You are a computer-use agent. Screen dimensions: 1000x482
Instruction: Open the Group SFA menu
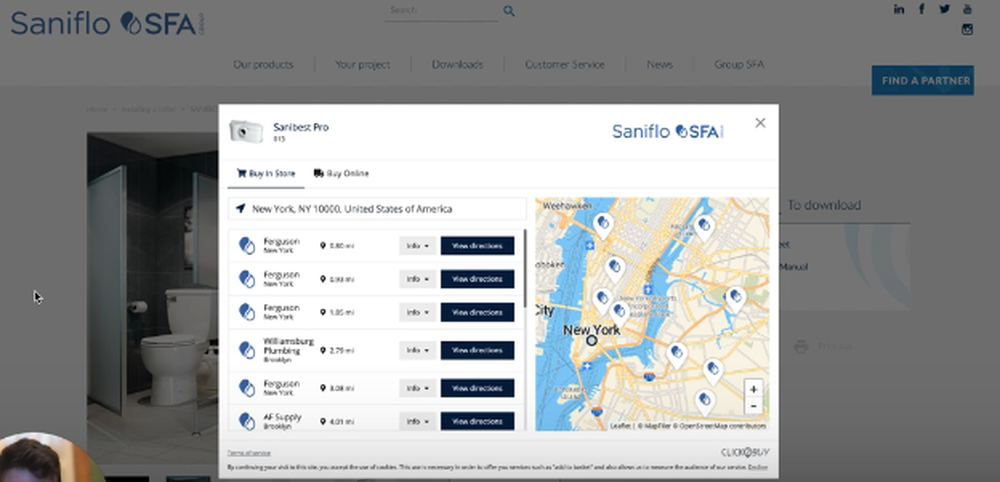point(739,64)
